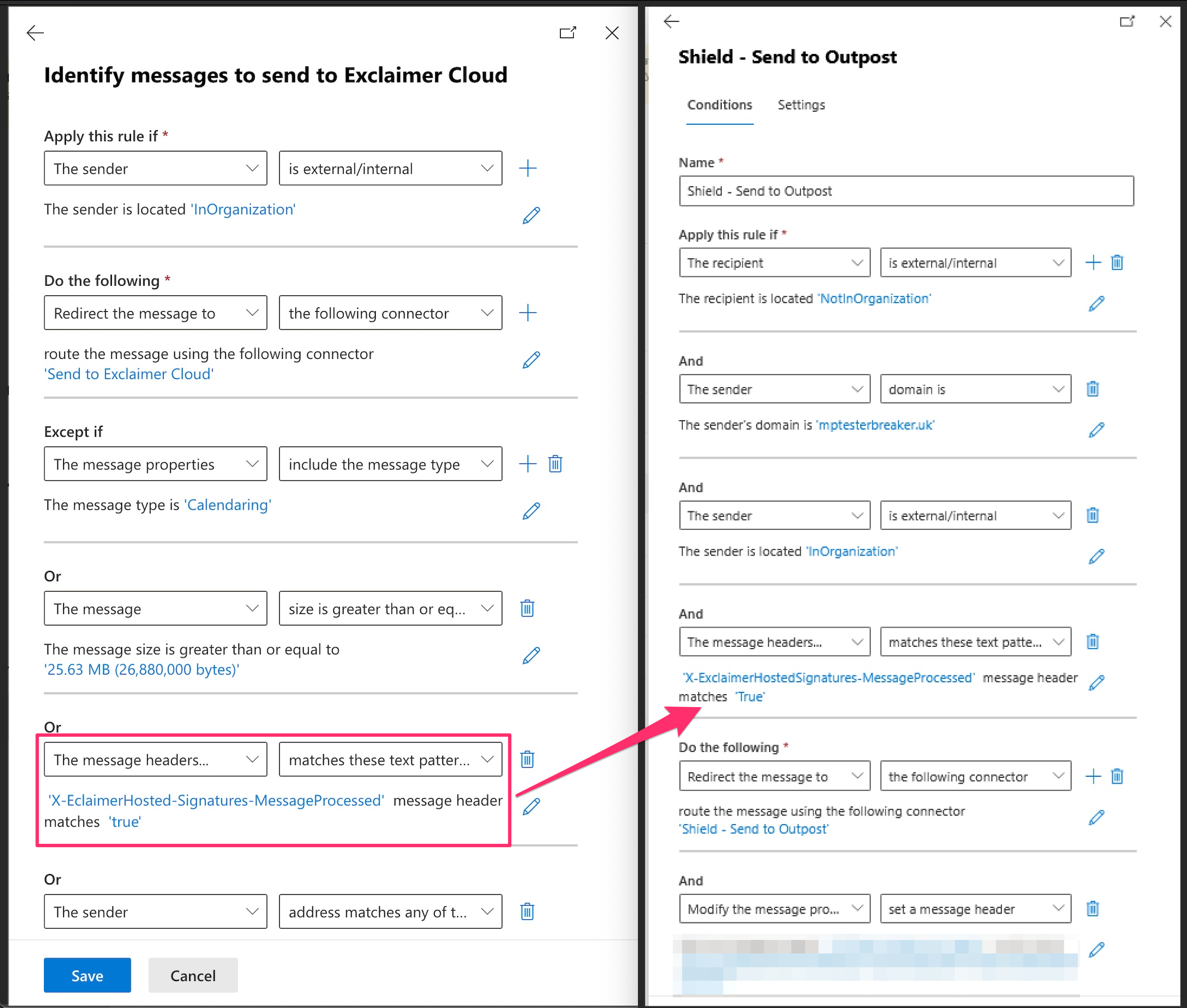This screenshot has height=1008, width=1187.
Task: Open 'The recipient' dropdown in Shield panel
Action: pos(775,262)
